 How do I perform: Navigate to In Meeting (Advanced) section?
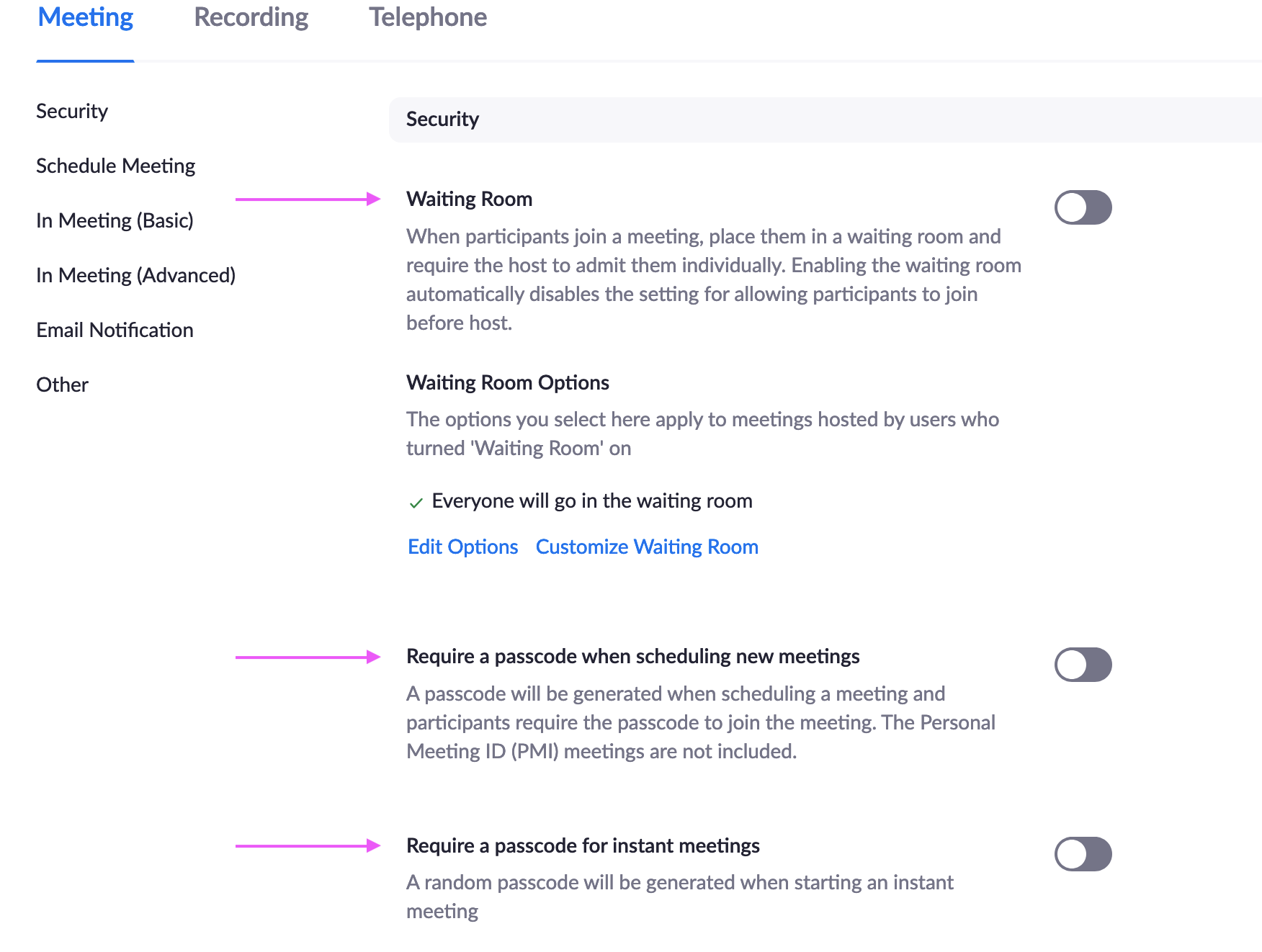135,275
